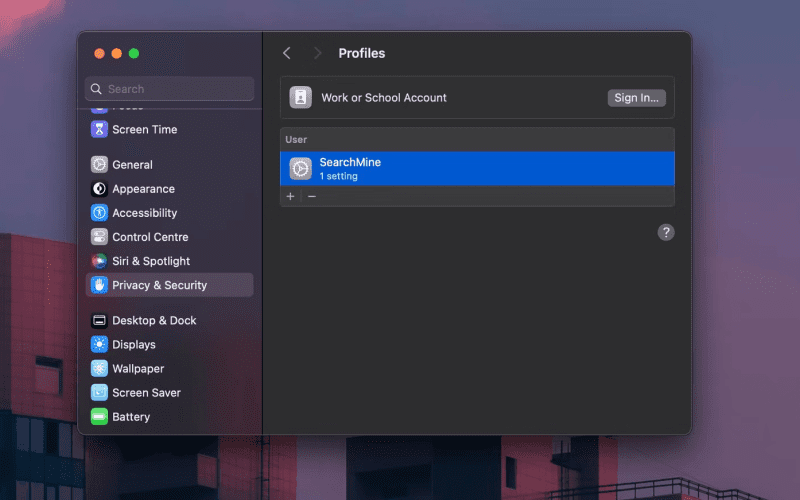Open help with question mark button
This screenshot has height=500, width=800.
tap(666, 233)
